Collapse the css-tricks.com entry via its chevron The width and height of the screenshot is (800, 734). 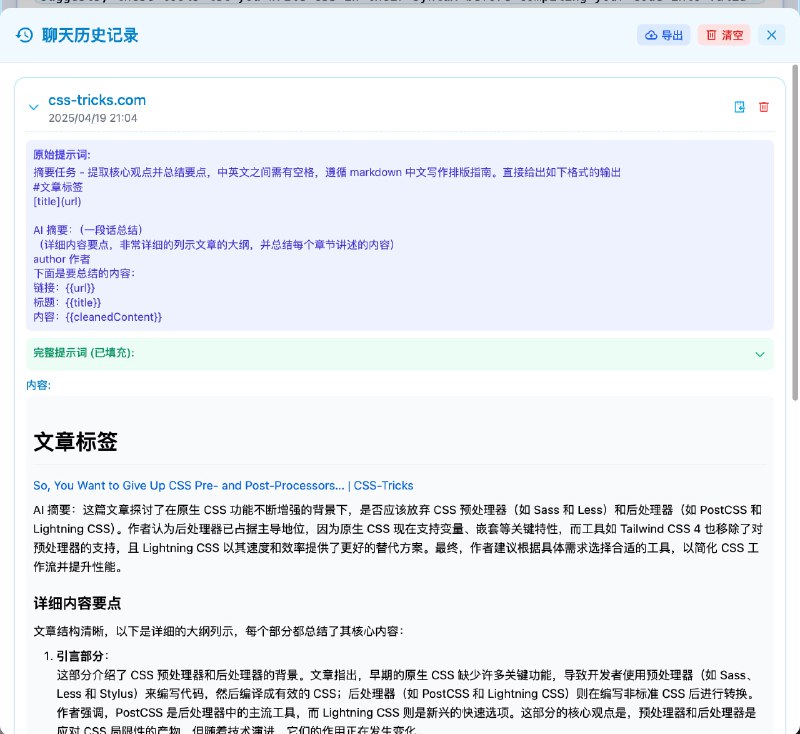coord(33,105)
